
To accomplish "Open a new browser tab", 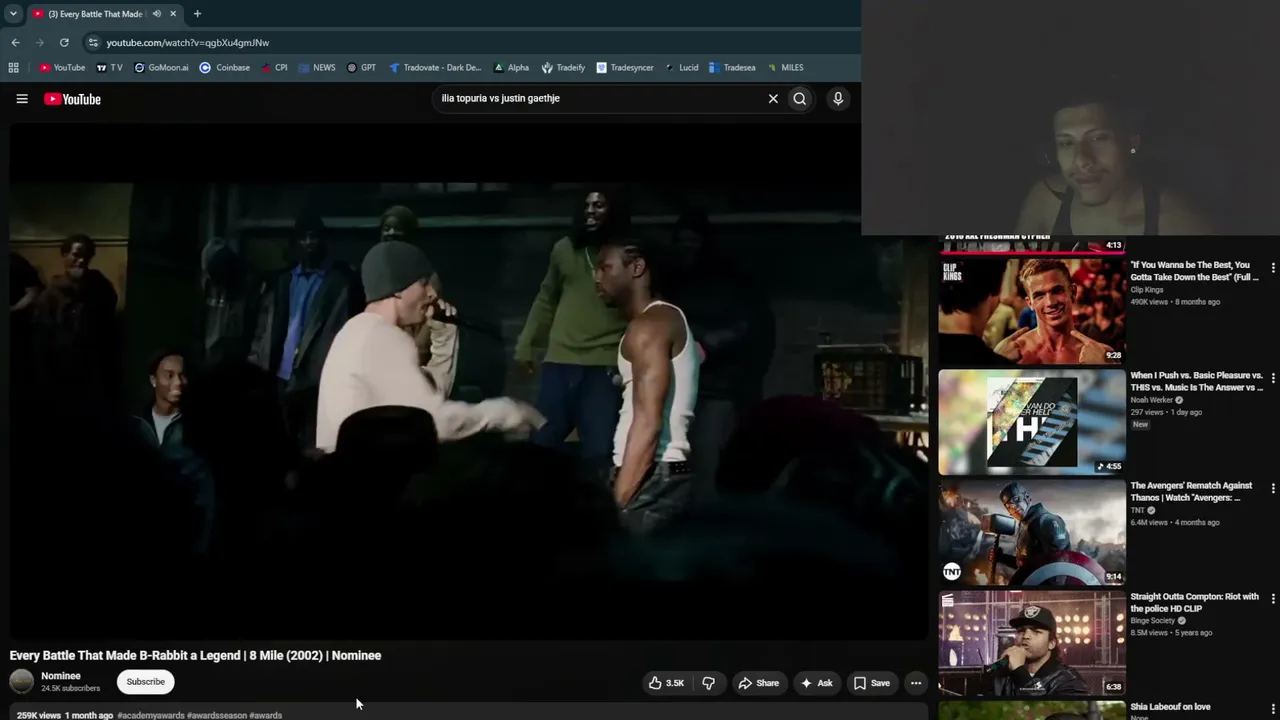I will point(197,14).
